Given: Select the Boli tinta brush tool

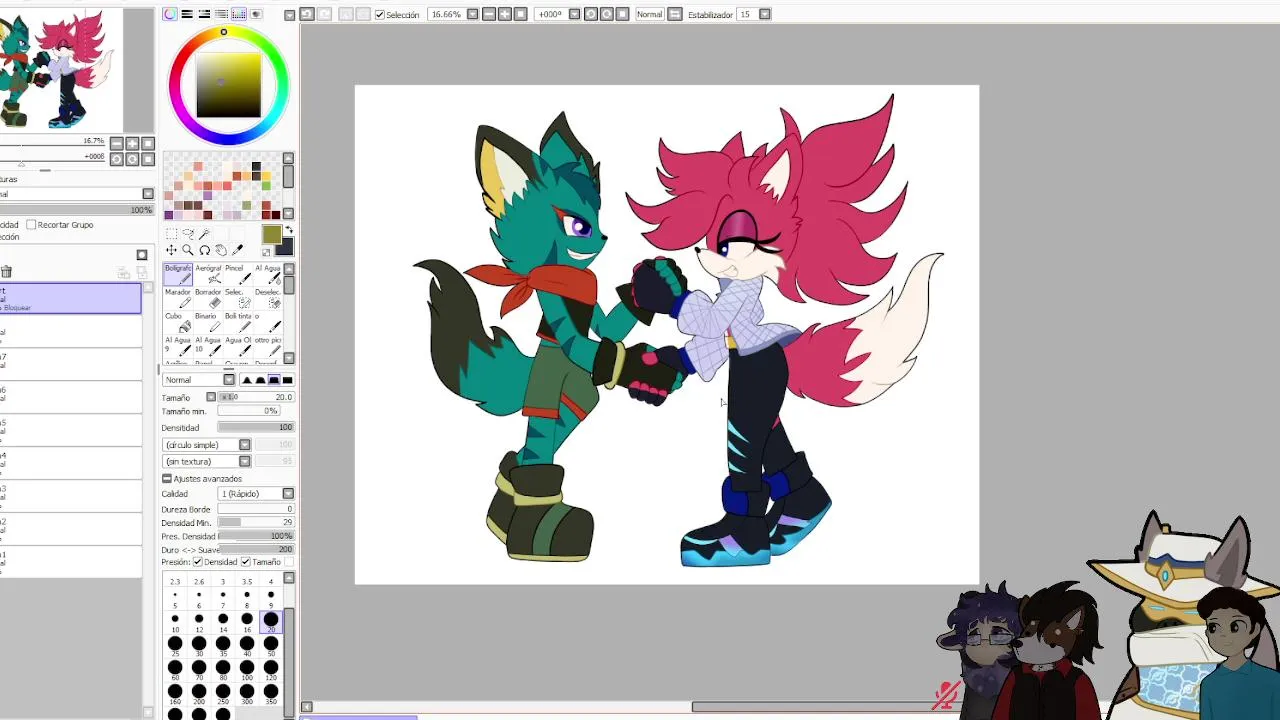Looking at the screenshot, I should (x=240, y=322).
